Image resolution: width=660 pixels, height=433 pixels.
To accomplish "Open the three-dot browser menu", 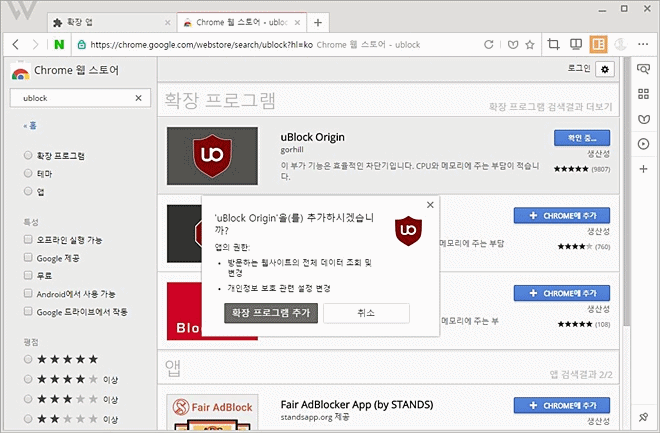I will (x=643, y=44).
